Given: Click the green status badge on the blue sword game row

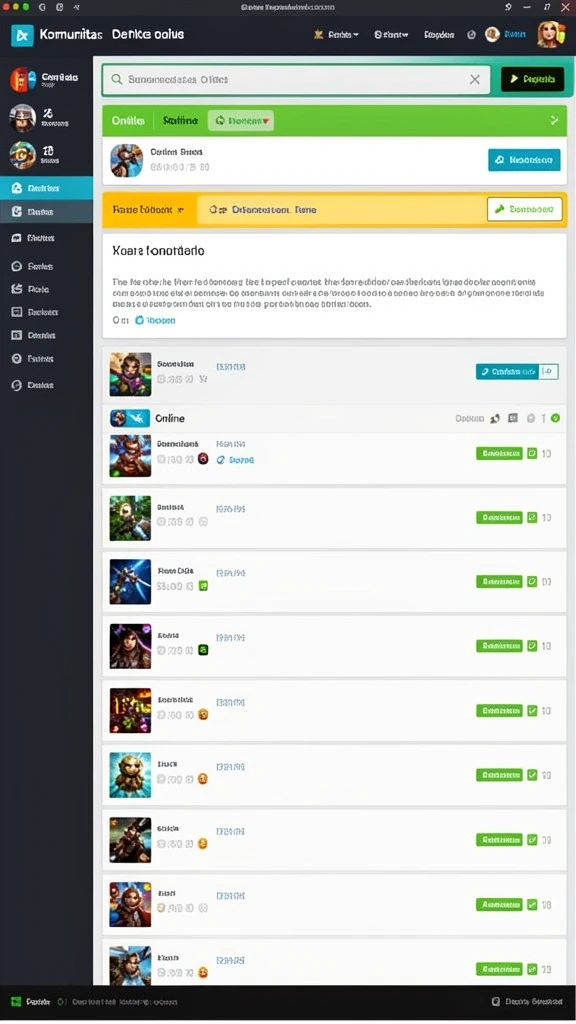Looking at the screenshot, I should [x=203, y=586].
